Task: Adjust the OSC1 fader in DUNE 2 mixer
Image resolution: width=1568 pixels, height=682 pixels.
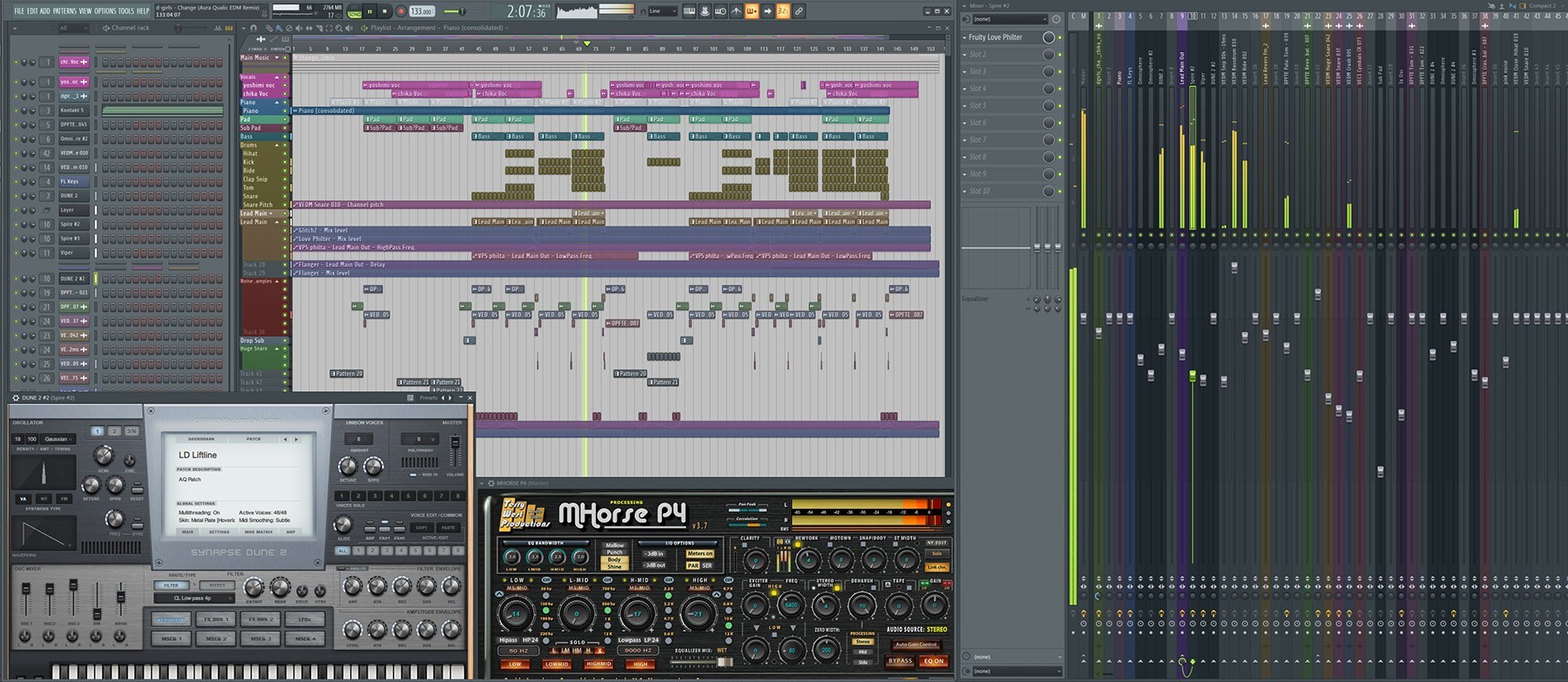Action: point(25,588)
